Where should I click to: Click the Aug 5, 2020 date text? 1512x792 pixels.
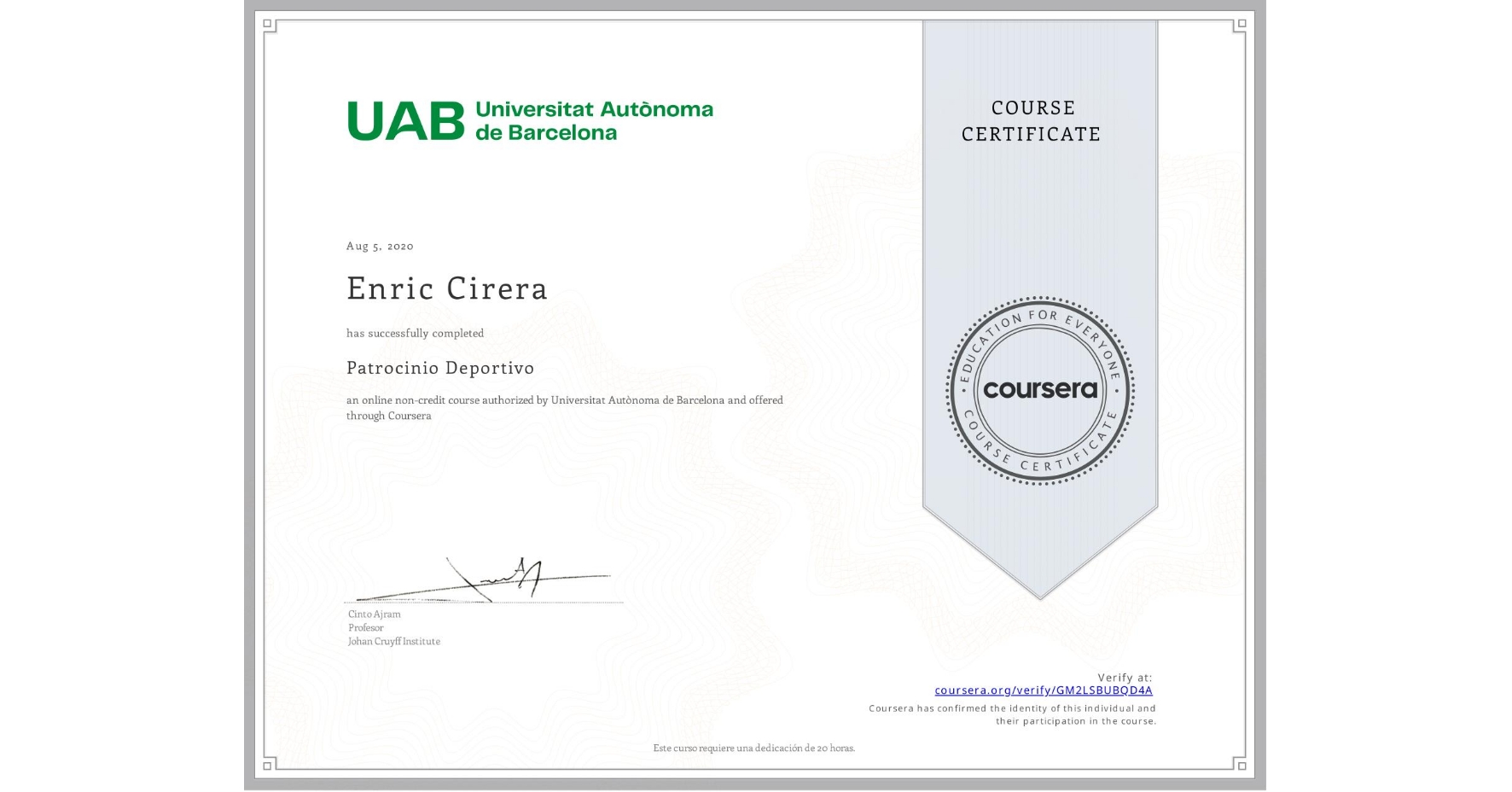tap(379, 246)
